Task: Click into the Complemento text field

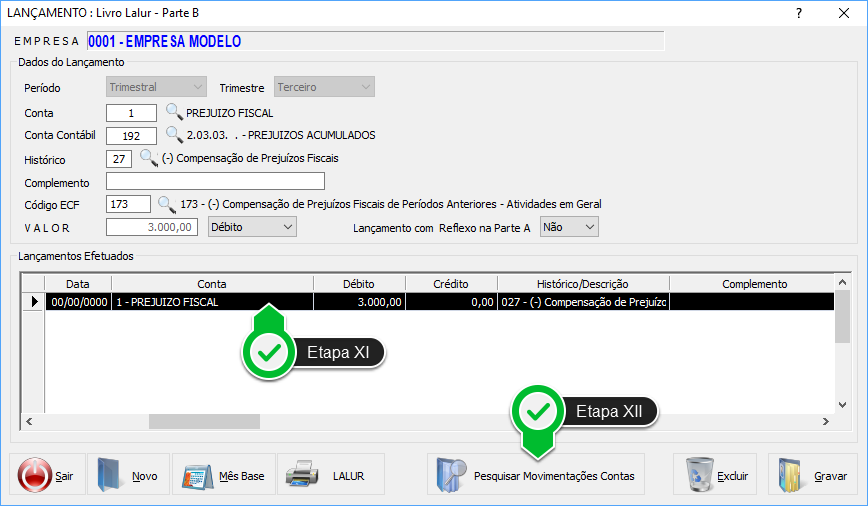Action: [x=215, y=181]
